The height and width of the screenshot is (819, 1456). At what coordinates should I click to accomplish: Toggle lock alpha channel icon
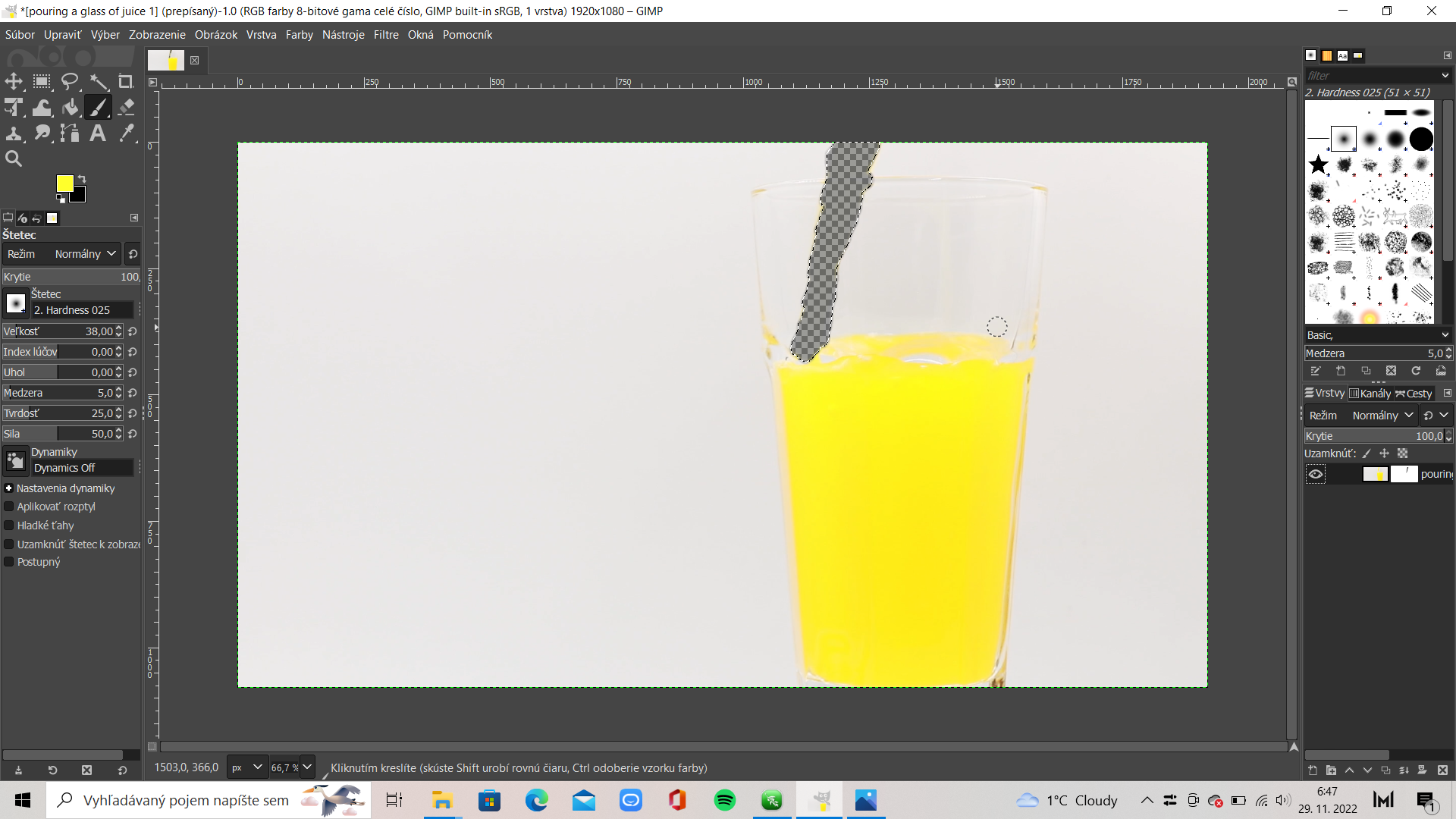1402,453
